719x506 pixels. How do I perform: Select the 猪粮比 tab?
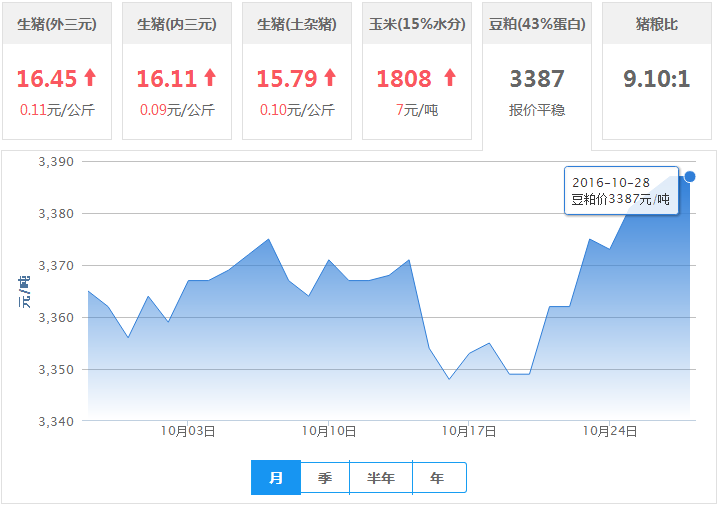[x=657, y=71]
